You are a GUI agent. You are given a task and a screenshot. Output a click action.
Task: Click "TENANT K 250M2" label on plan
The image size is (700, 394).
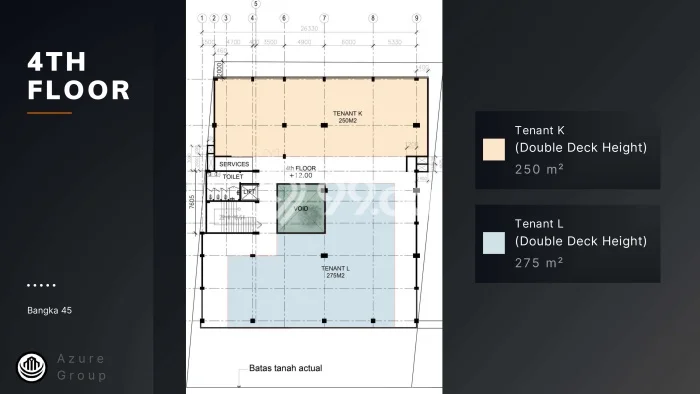(347, 117)
